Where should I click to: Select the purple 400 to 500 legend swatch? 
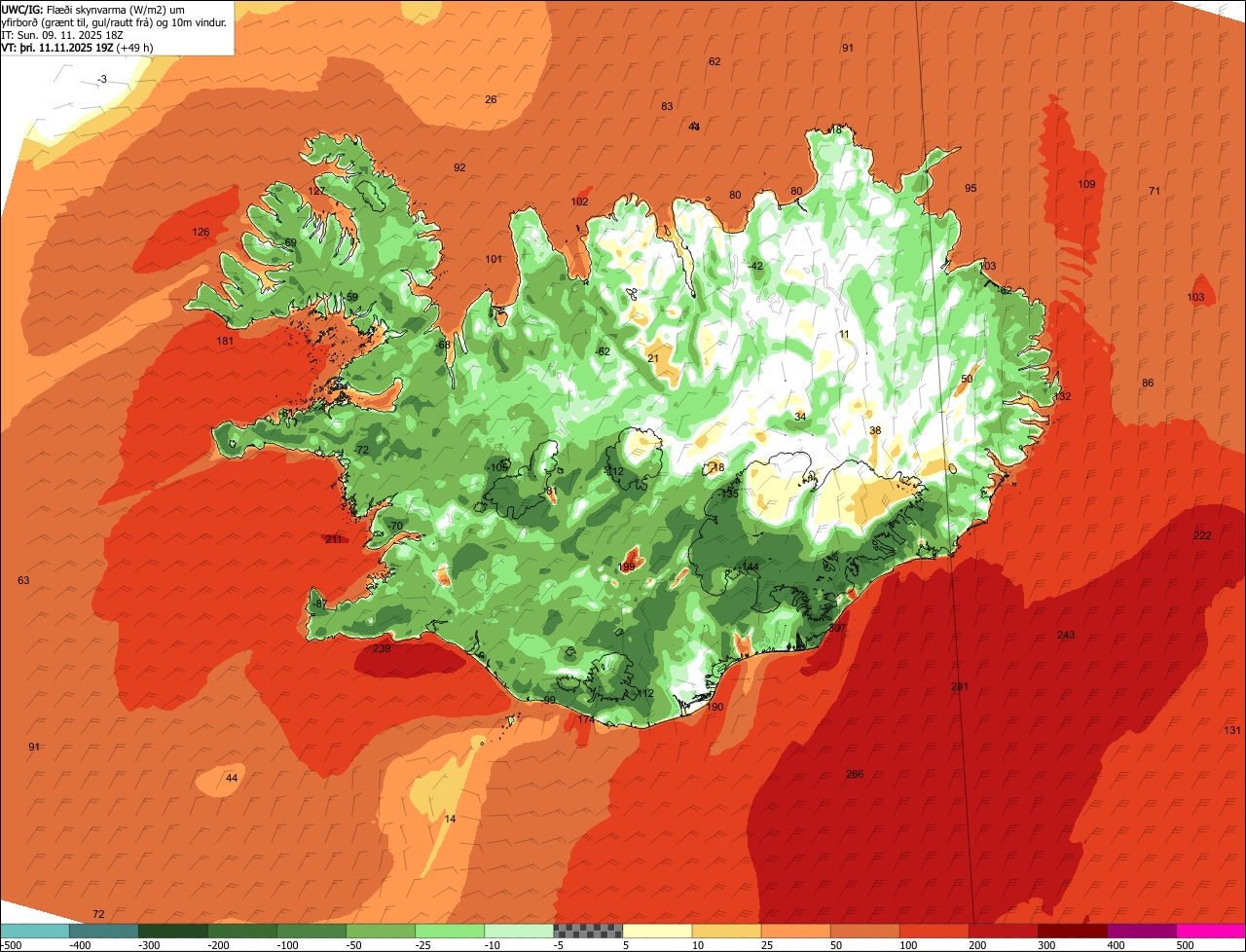(1142, 931)
